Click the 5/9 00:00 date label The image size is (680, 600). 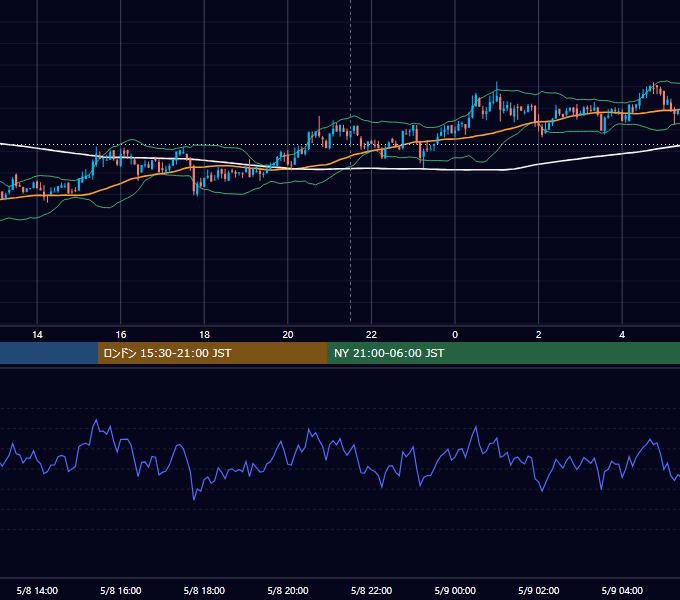455,590
